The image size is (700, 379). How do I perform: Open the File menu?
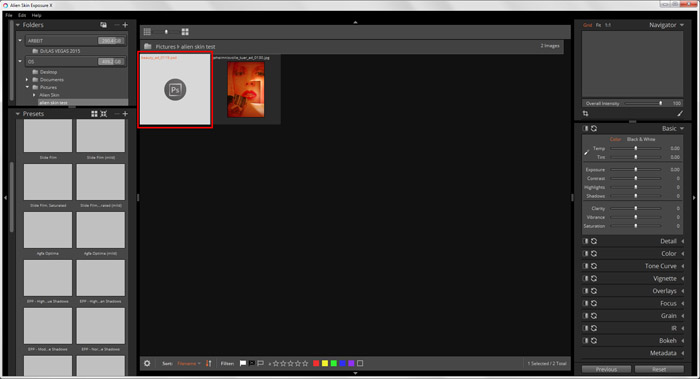pos(8,15)
